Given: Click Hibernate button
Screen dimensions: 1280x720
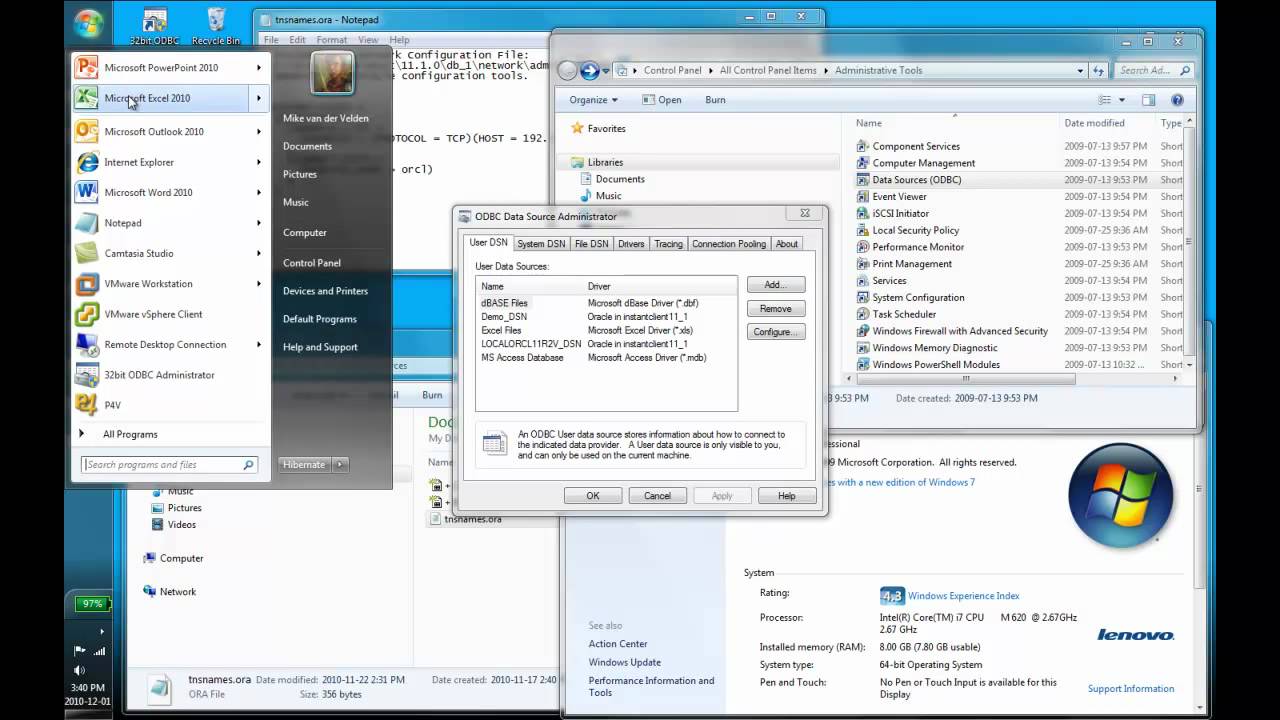Looking at the screenshot, I should click(304, 464).
